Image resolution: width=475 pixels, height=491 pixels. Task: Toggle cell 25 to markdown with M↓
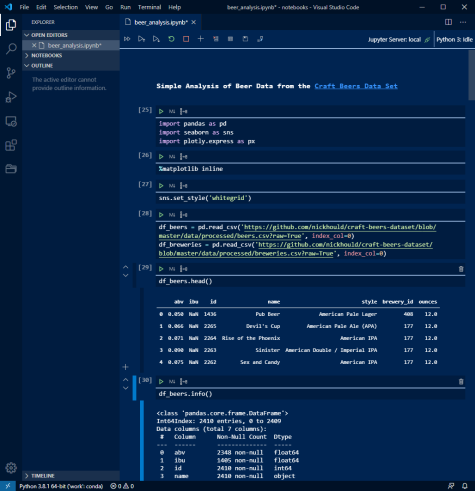point(172,111)
